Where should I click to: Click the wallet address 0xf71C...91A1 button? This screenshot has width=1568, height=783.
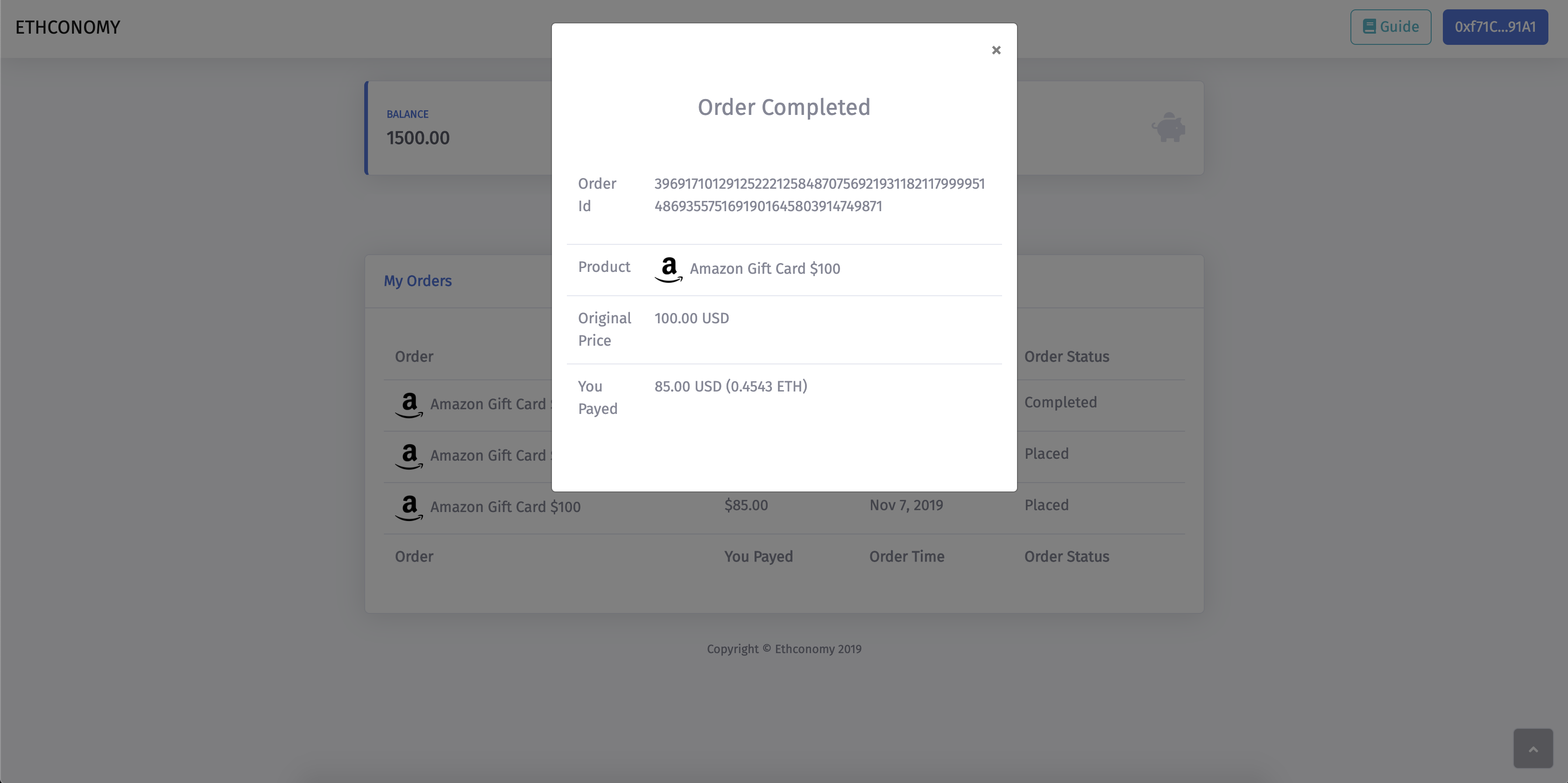pyautogui.click(x=1495, y=27)
